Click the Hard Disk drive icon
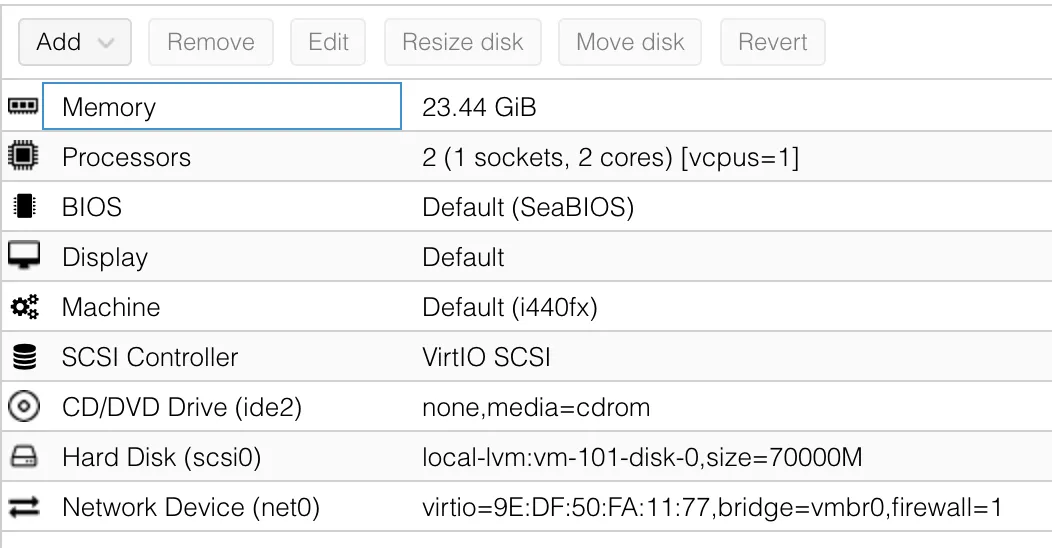The image size is (1052, 548). pos(22,458)
